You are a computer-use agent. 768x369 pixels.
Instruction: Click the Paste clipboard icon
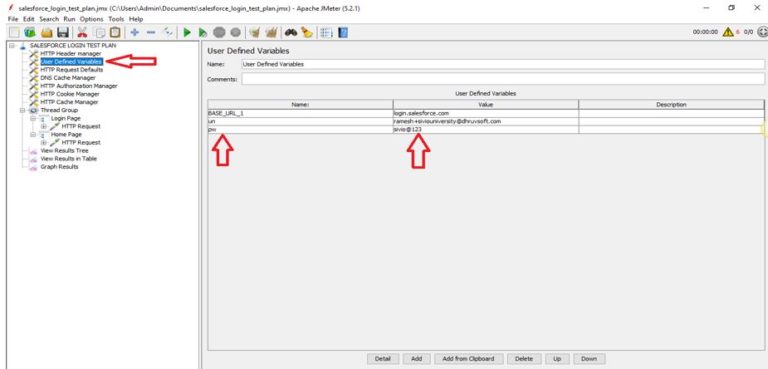(115, 32)
